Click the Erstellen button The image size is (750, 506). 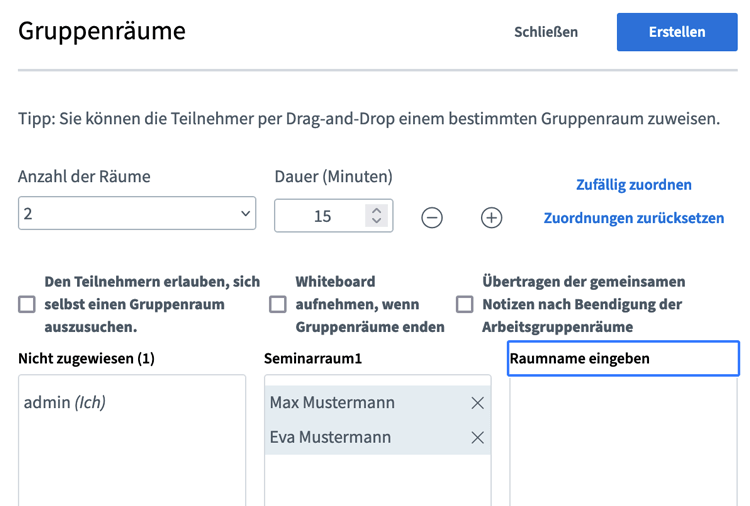[677, 32]
